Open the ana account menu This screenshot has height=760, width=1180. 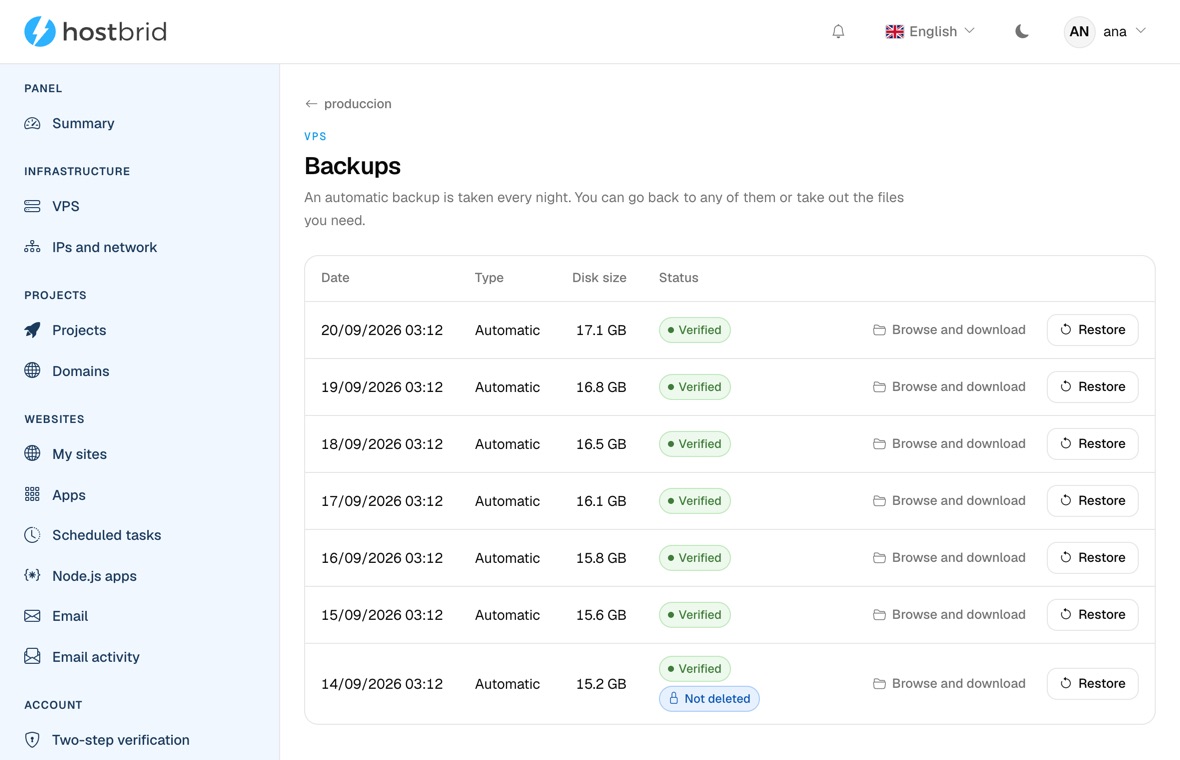click(x=1105, y=32)
